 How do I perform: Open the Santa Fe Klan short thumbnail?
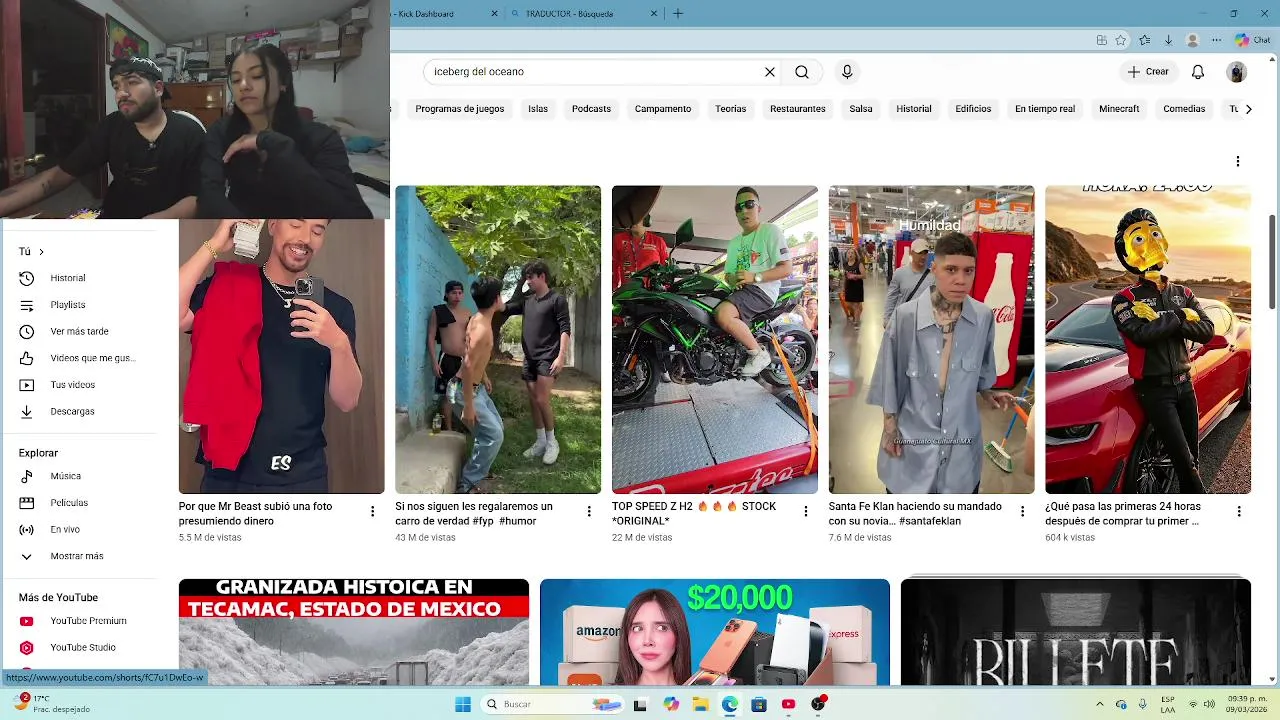[932, 340]
